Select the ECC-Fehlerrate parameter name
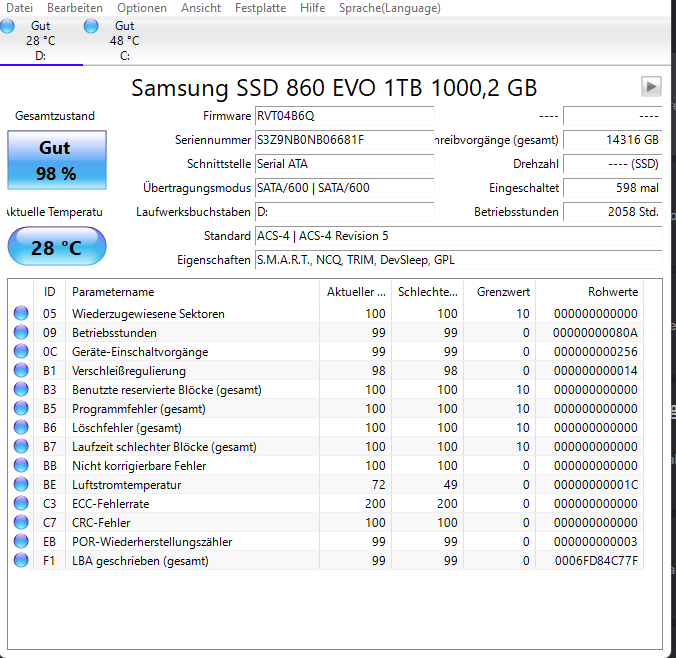676x658 pixels. click(x=111, y=504)
